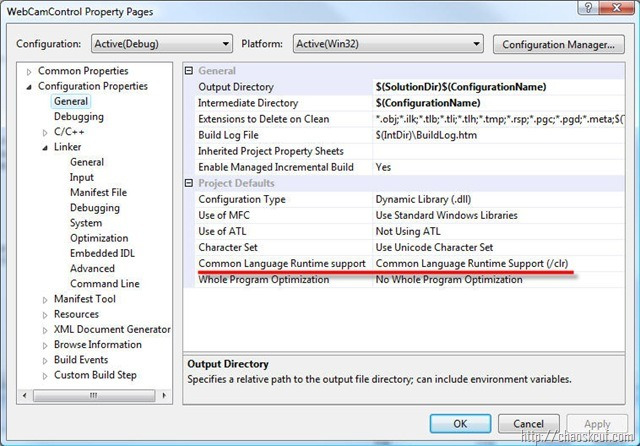Collapse the General property section
This screenshot has width=640, height=446.
pyautogui.click(x=189, y=71)
